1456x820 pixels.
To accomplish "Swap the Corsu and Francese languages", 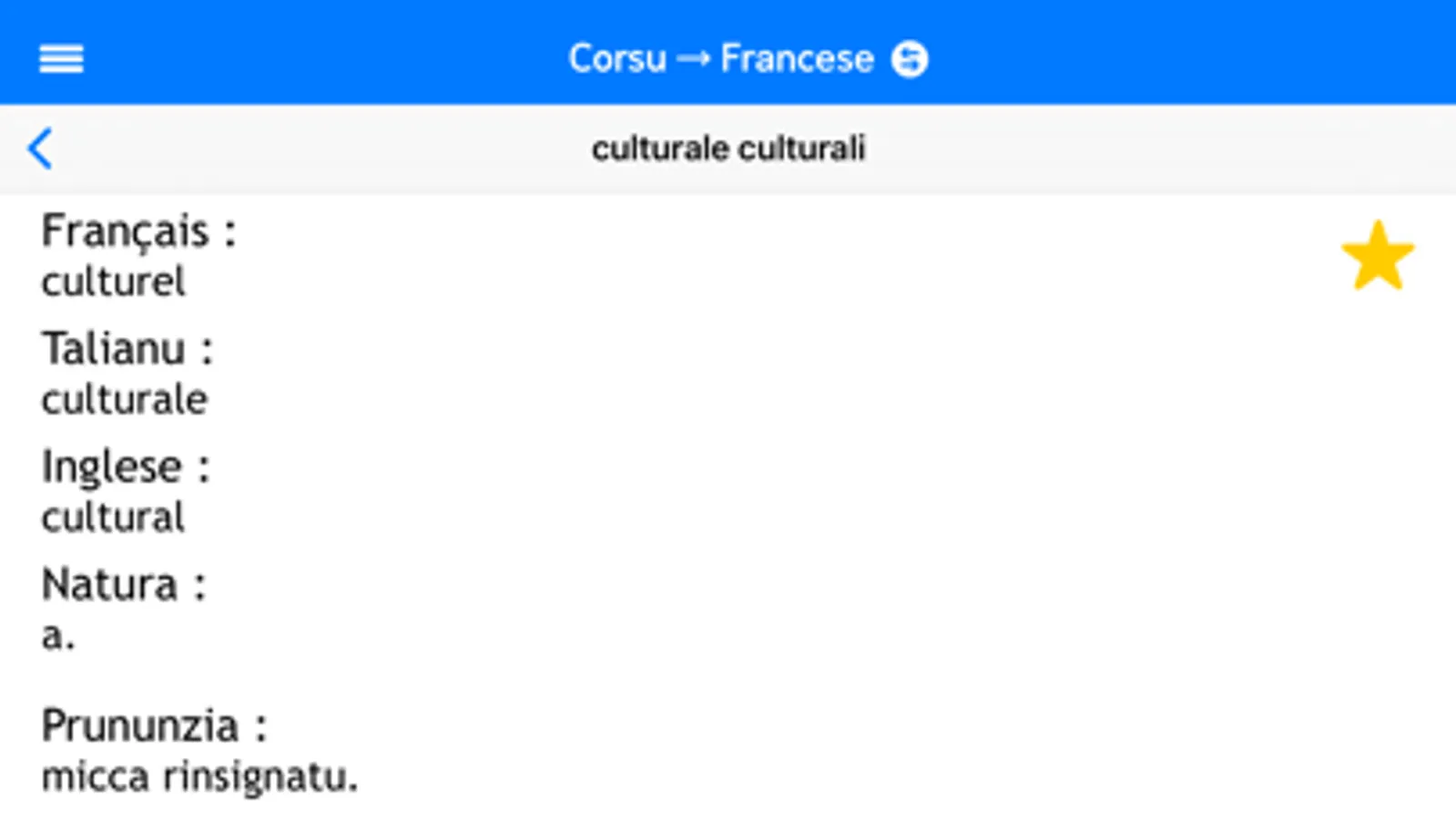I will (x=909, y=59).
